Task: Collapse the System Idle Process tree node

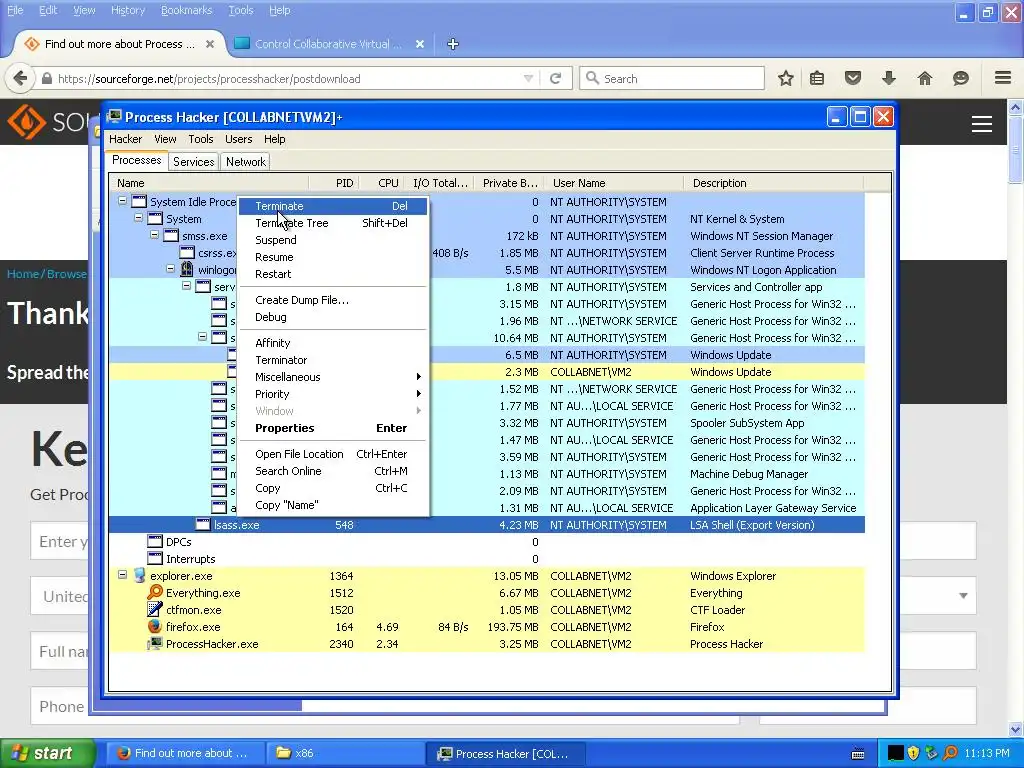Action: coord(122,201)
